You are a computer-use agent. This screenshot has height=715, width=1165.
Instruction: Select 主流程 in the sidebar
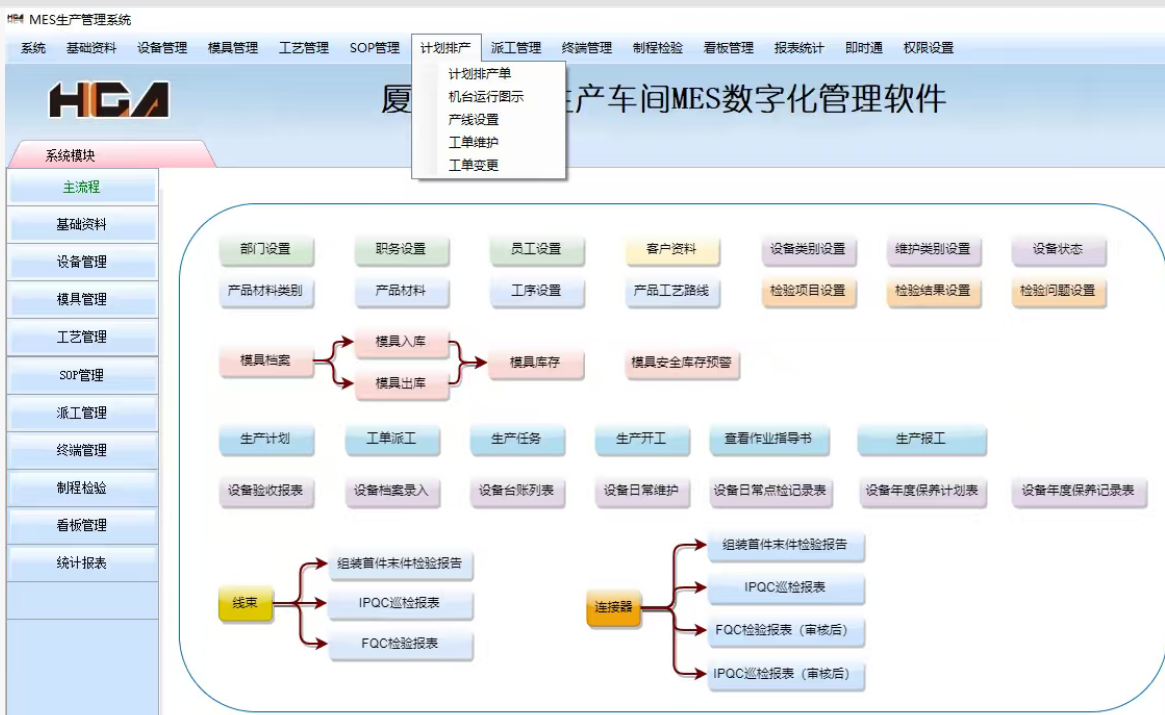(82, 187)
